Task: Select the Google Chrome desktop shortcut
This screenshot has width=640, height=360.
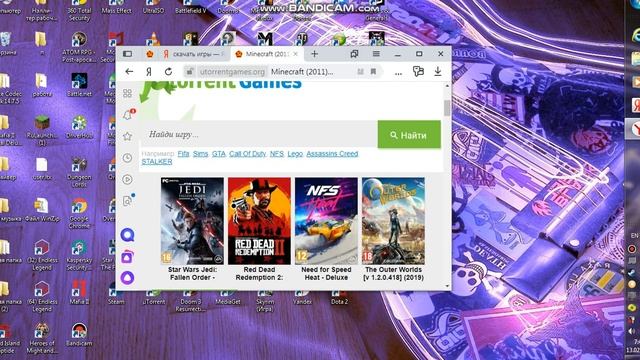Action: pos(79,213)
